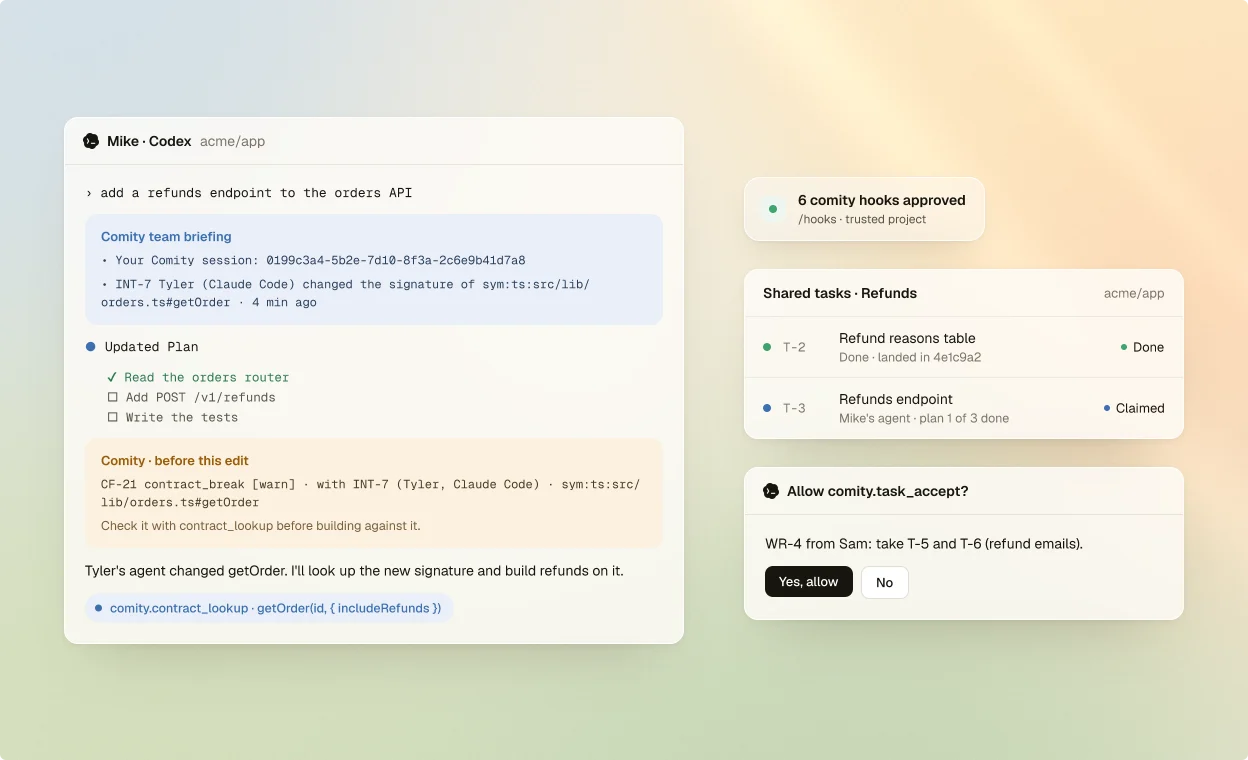
Task: Click the /hooks · trusted project subtitle
Action: [x=862, y=219]
